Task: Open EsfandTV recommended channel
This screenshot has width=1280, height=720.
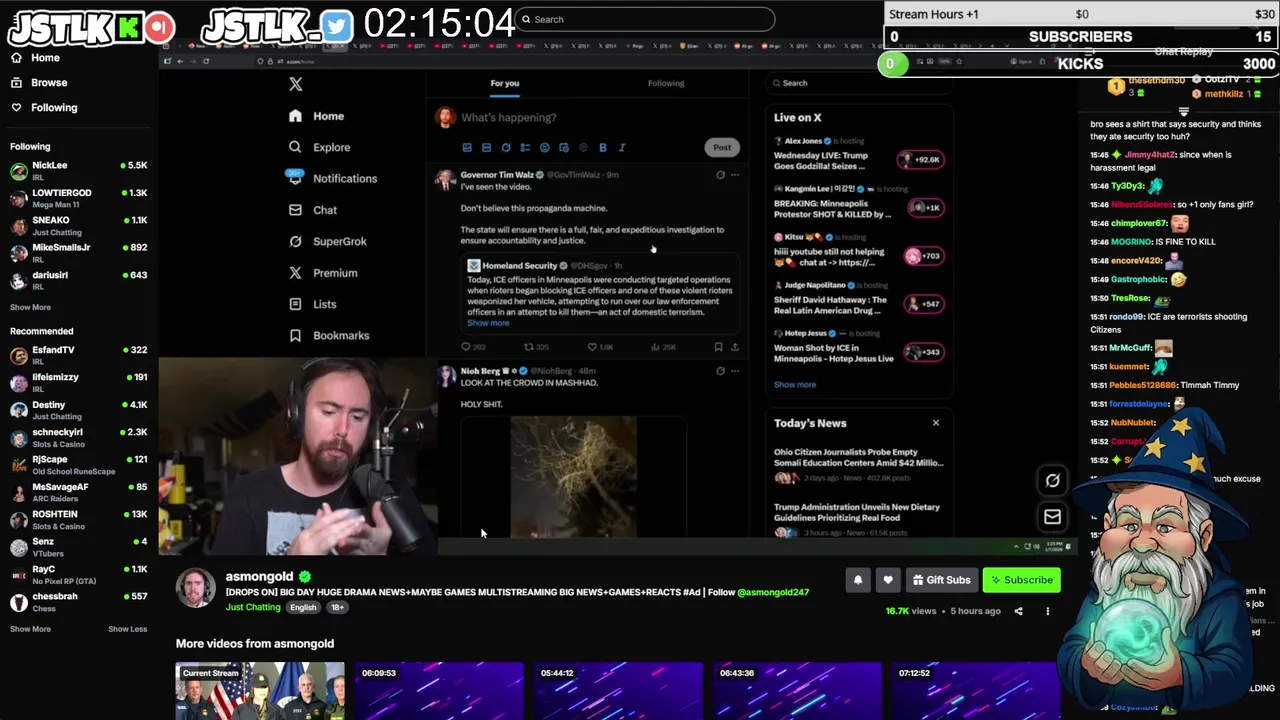Action: (78, 354)
